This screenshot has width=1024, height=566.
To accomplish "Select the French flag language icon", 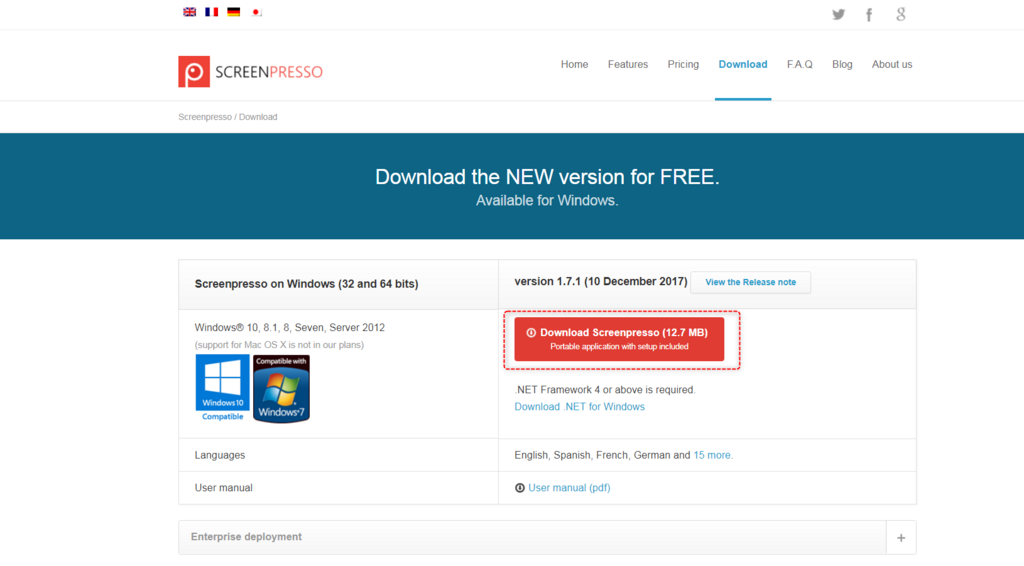I will [x=212, y=12].
